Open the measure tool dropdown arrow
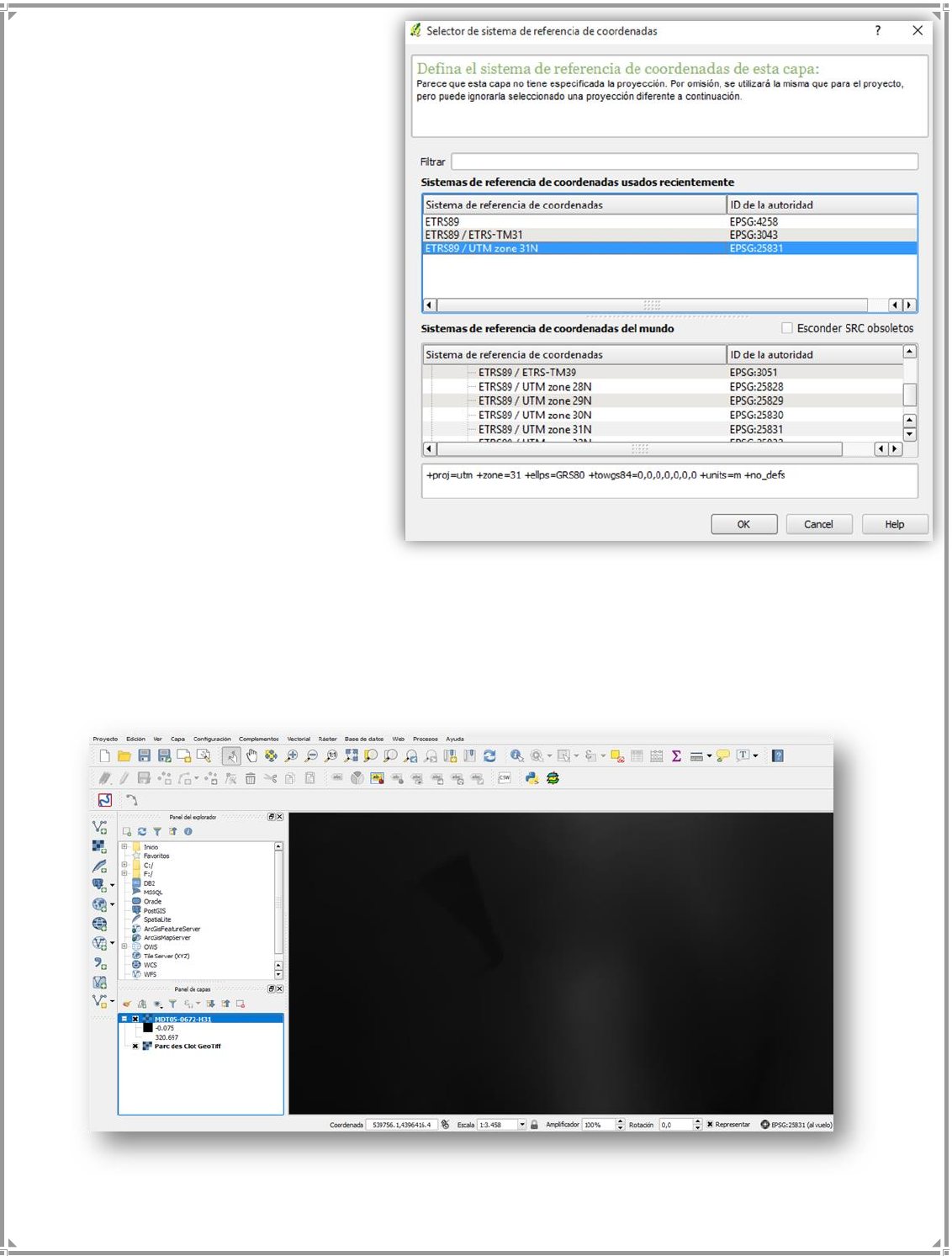952x1256 pixels. click(710, 755)
